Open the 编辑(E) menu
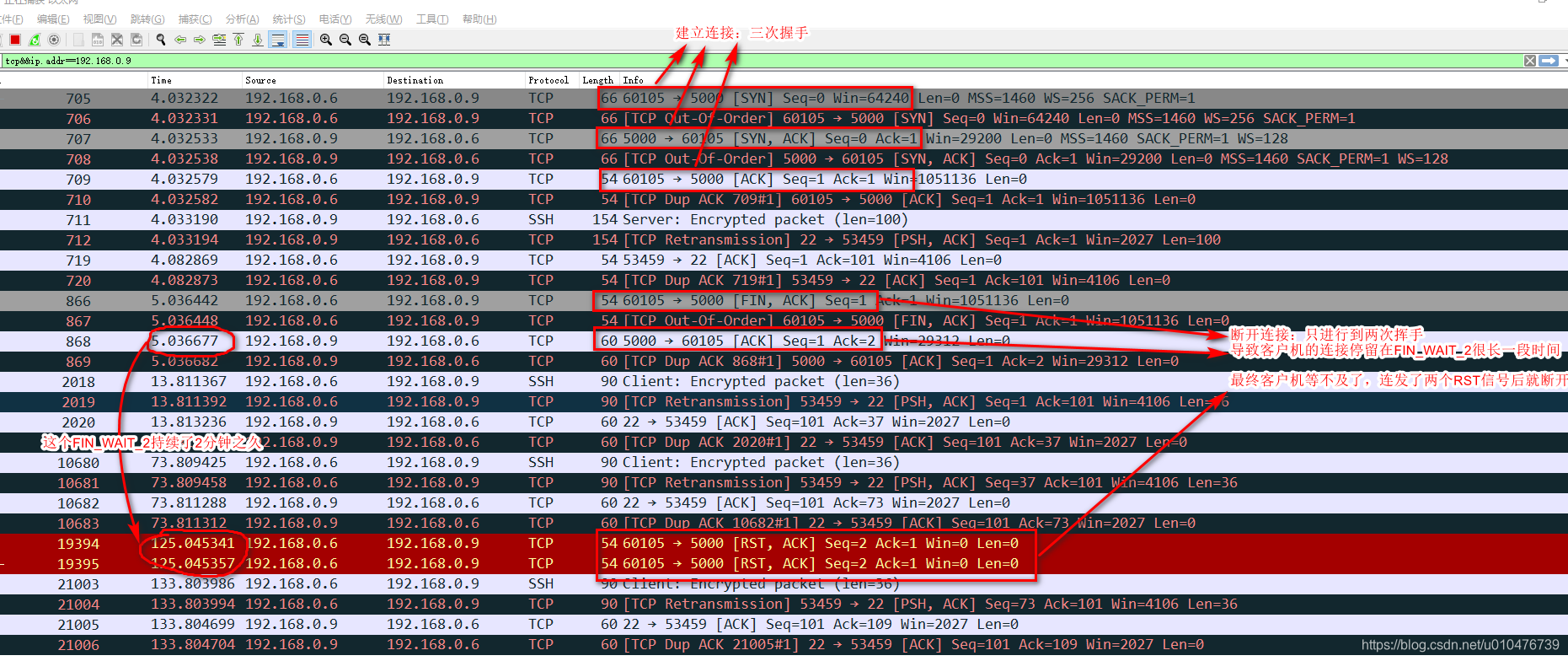This screenshot has width=1568, height=661. [x=53, y=19]
